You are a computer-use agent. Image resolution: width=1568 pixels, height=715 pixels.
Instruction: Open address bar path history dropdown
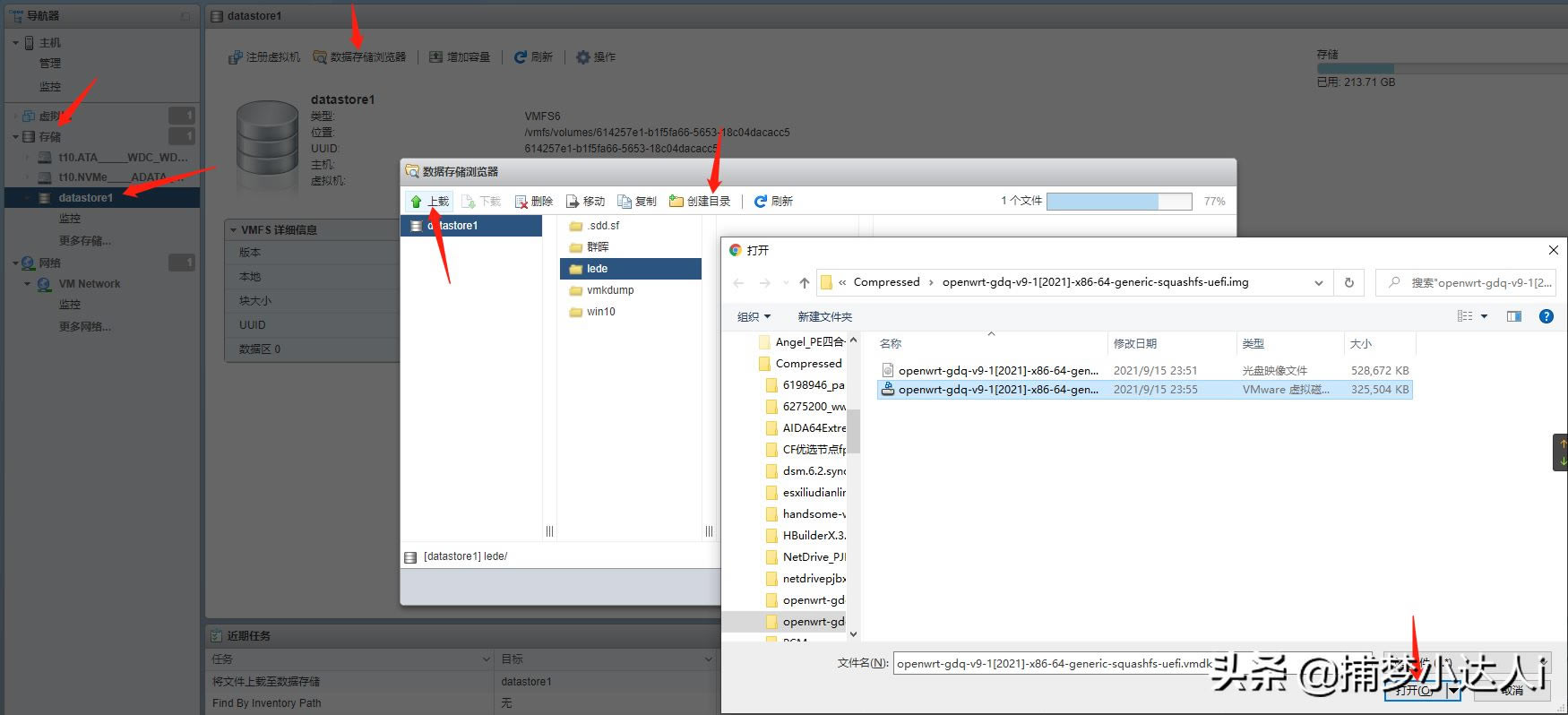(x=1319, y=283)
